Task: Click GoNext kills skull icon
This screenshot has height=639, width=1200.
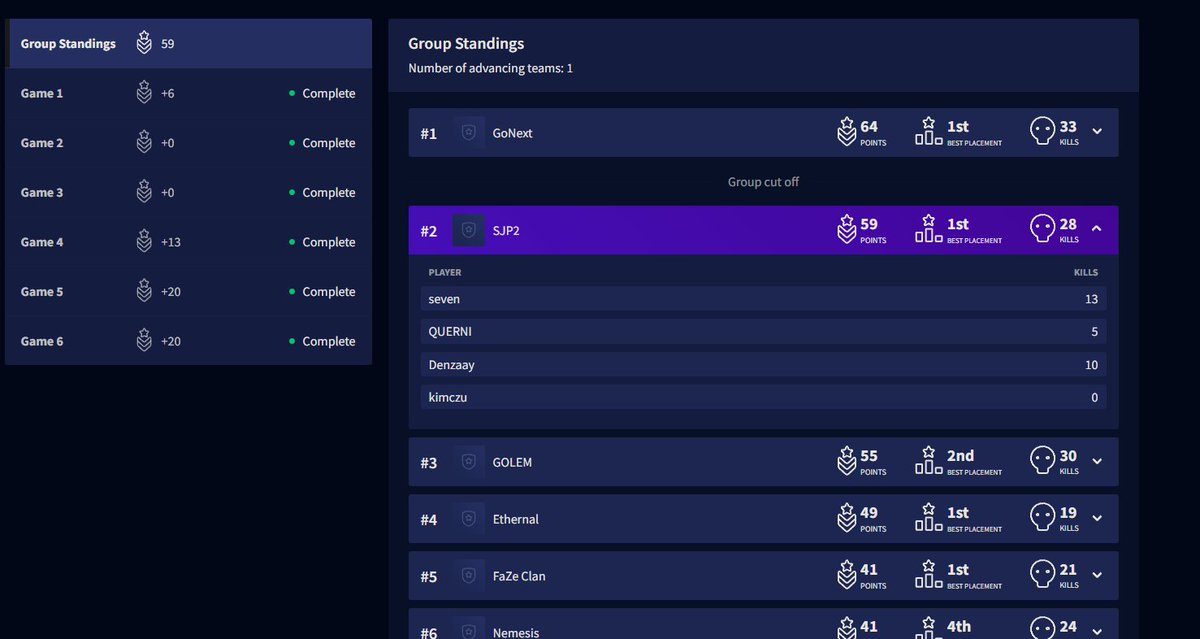Action: pos(1042,131)
